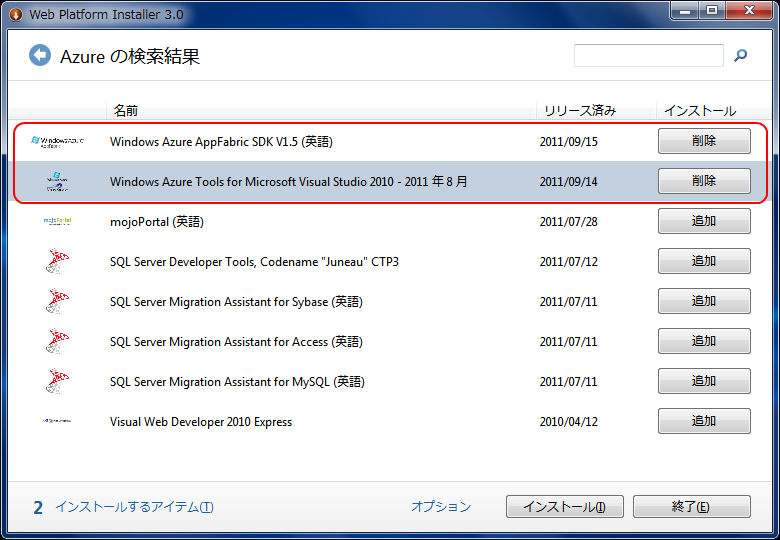Click the release date 2011/09/14
780x540 pixels.
[x=569, y=182]
